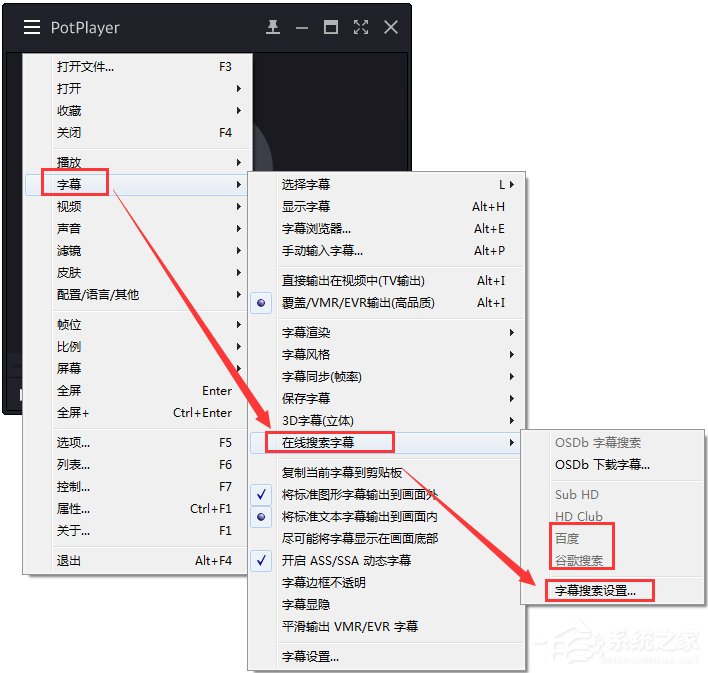Open 选项... preferences entry
Image resolution: width=708 pixels, height=673 pixels.
pos(136,443)
